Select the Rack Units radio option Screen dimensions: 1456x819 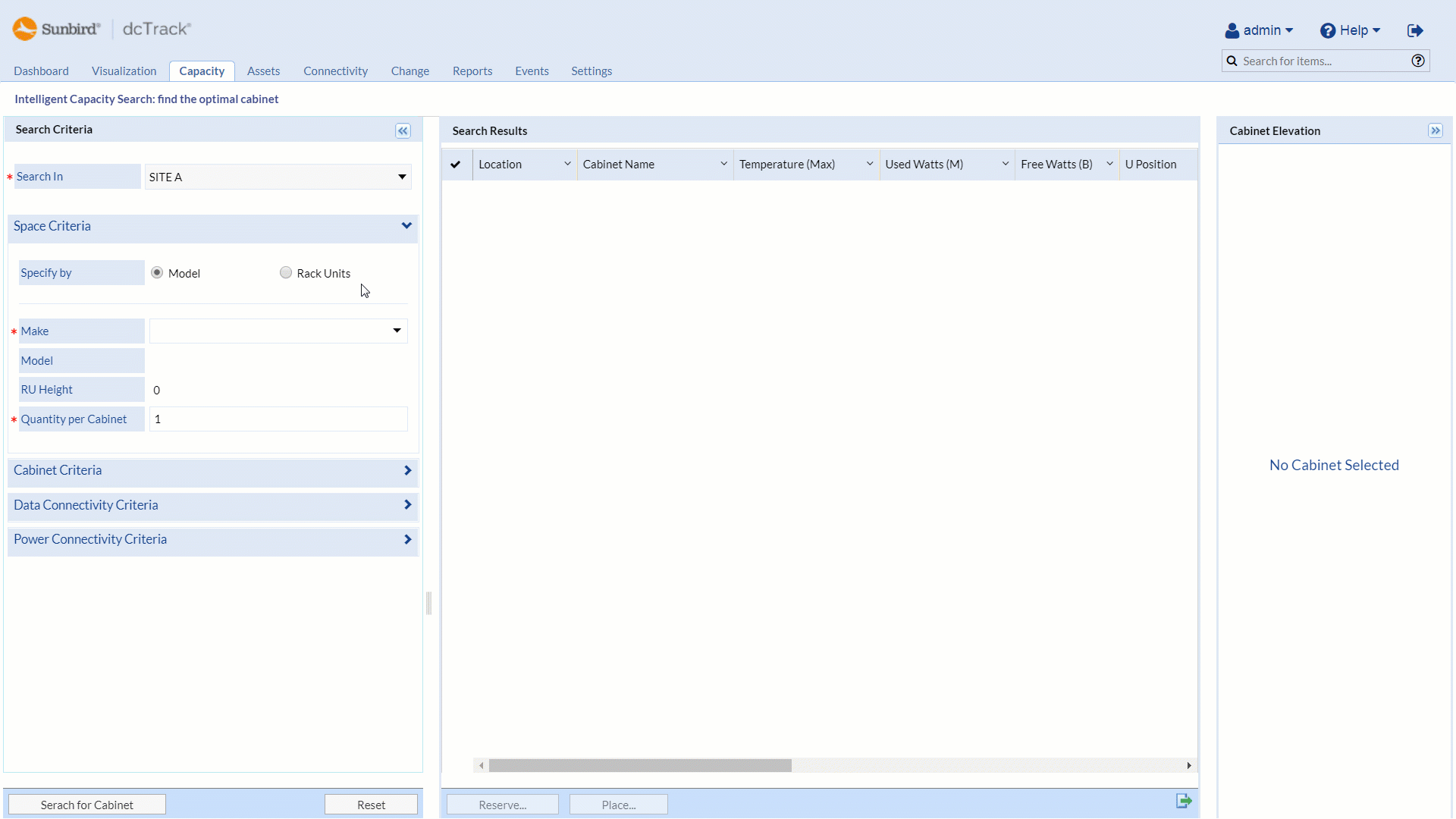click(x=286, y=273)
